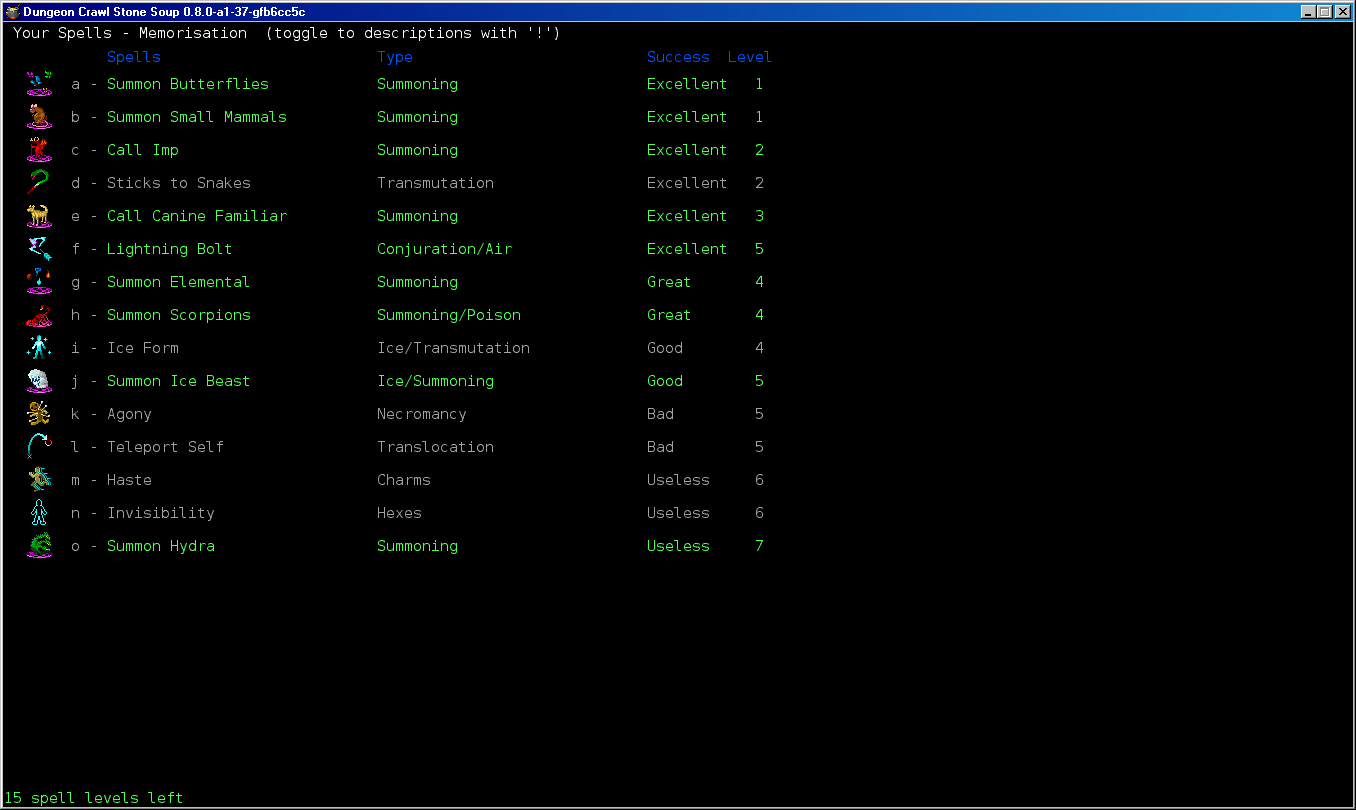1356x810 pixels.
Task: Click the Ice Form spell icon
Action: 39,348
